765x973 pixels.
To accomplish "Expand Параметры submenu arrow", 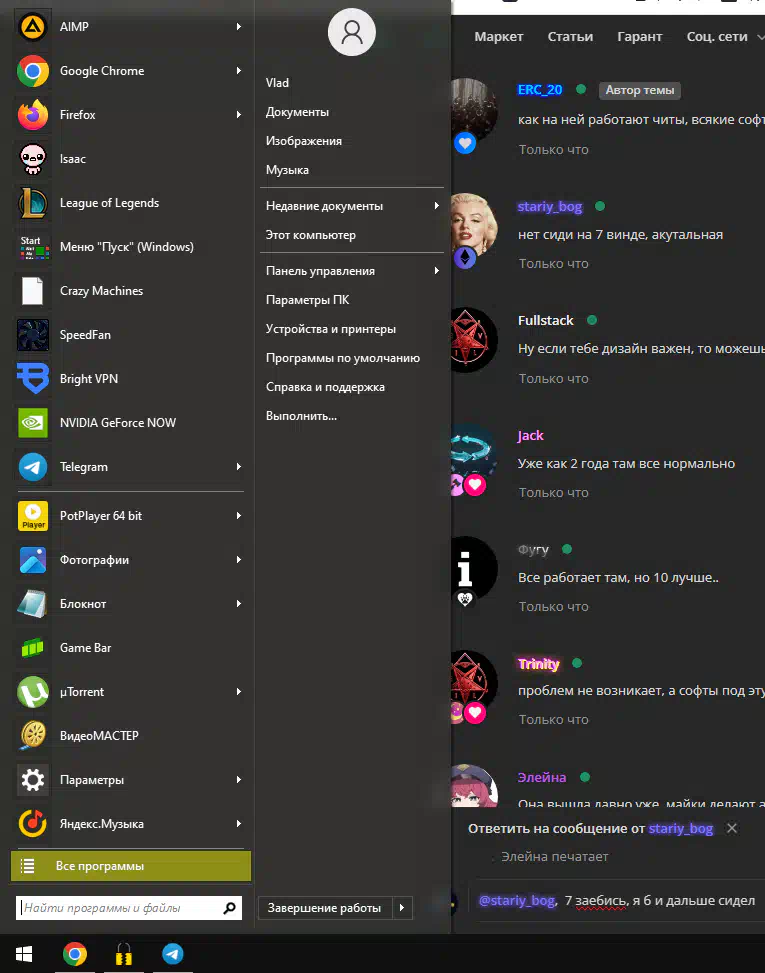I will pos(239,780).
